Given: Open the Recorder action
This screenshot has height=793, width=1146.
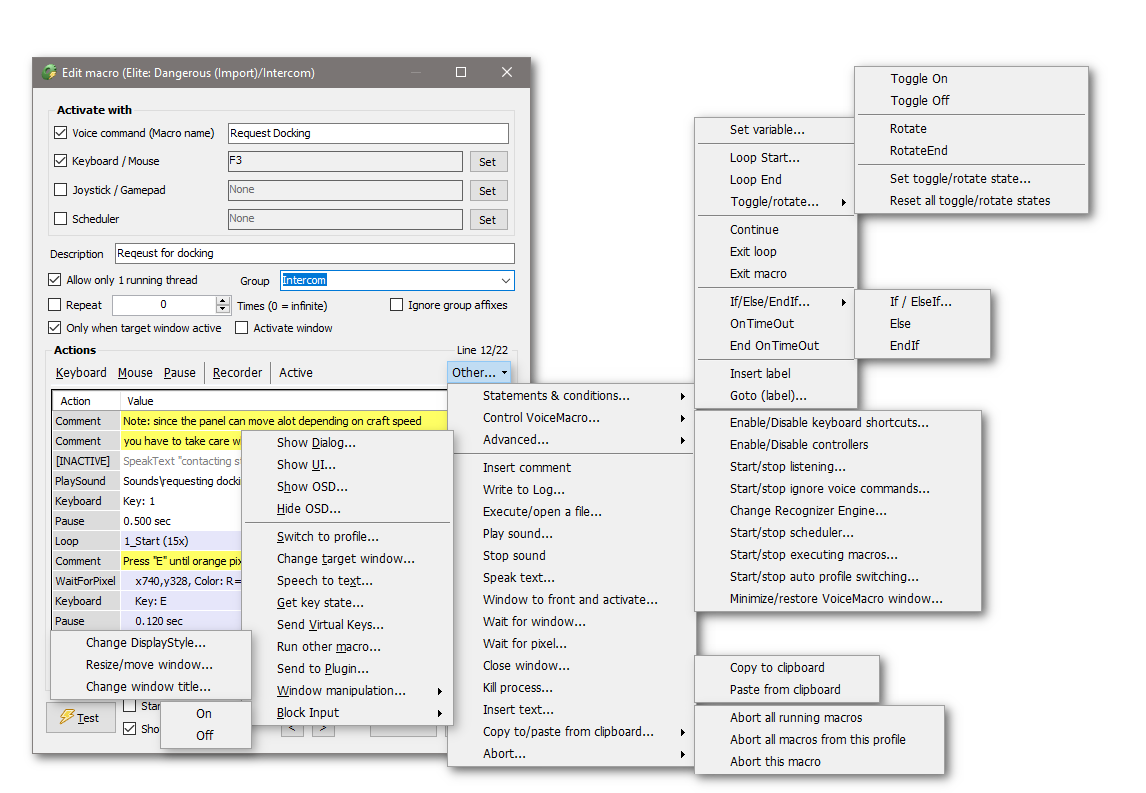Looking at the screenshot, I should pos(237,373).
